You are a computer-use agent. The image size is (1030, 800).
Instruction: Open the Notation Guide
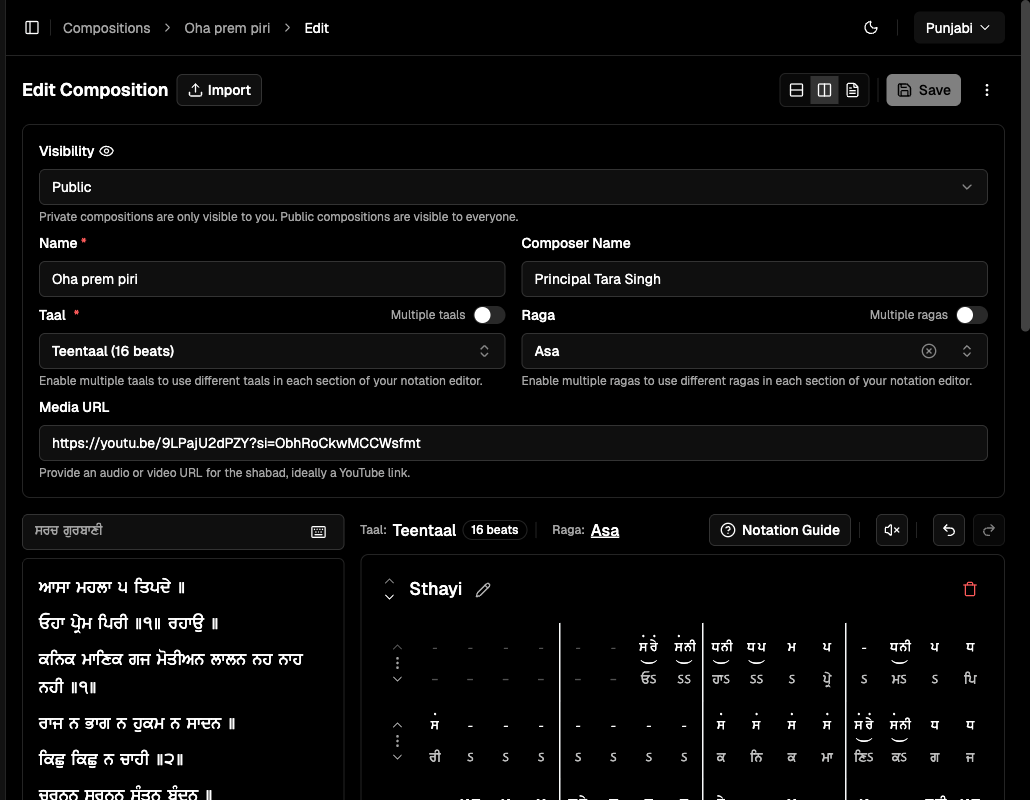779,530
